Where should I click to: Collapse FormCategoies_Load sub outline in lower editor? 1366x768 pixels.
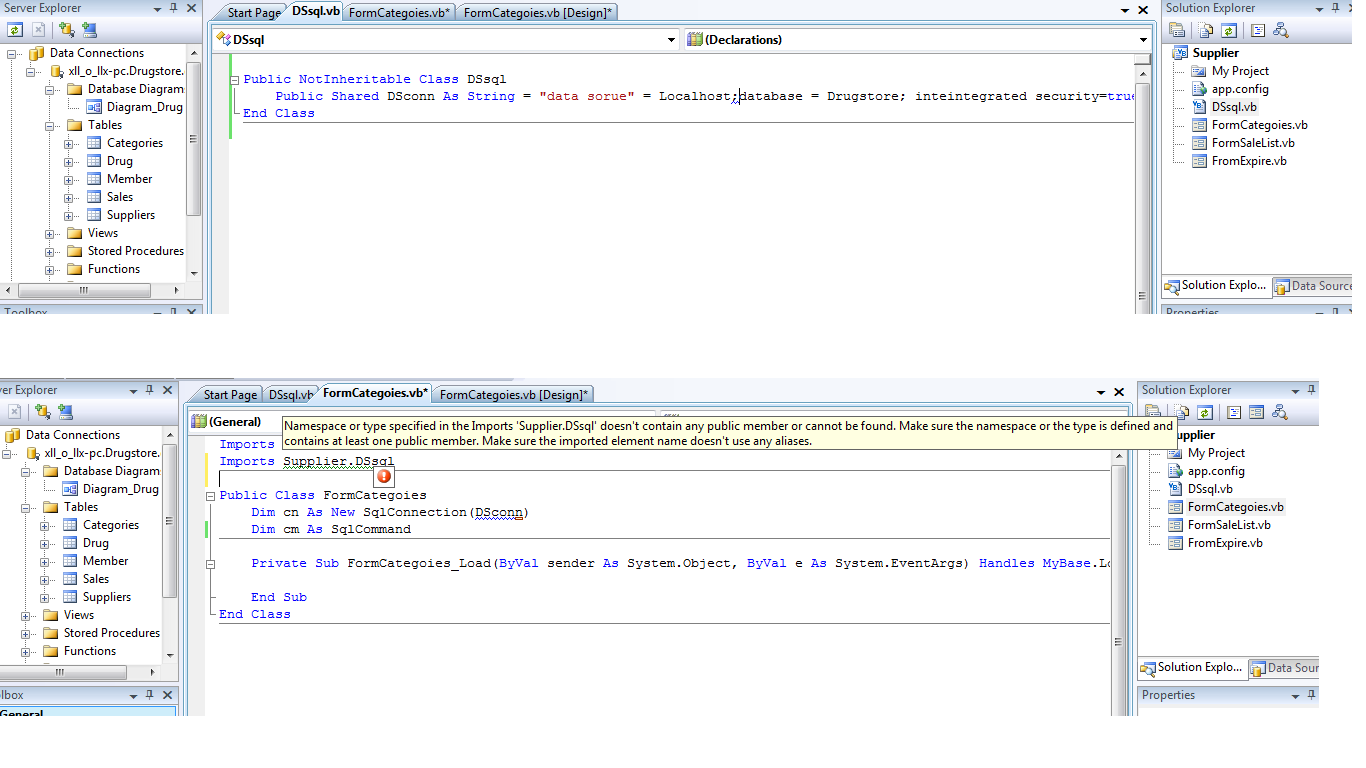coord(210,563)
